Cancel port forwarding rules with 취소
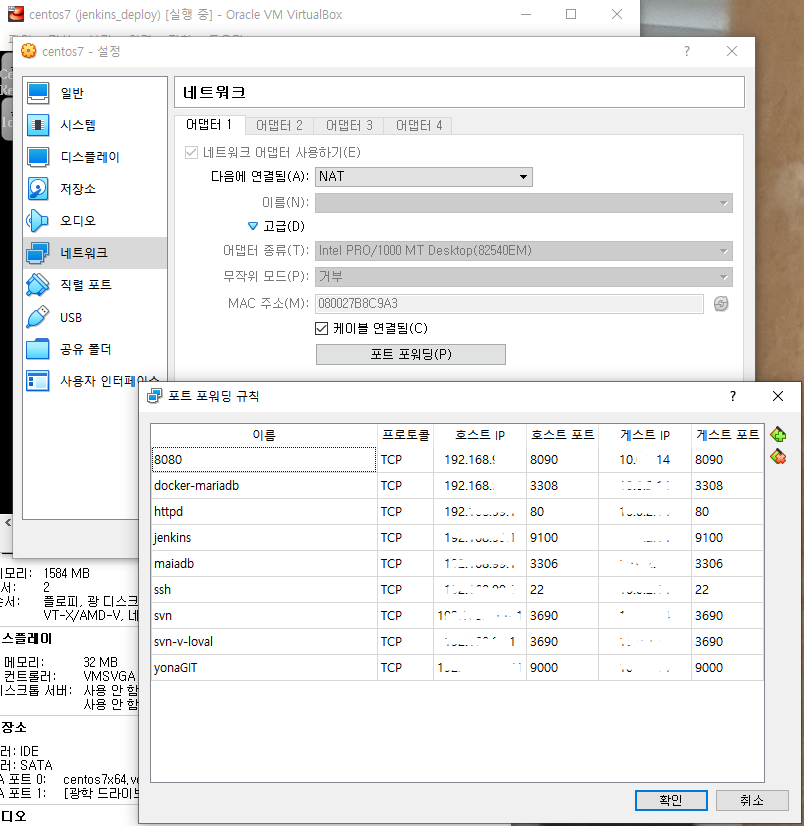Screen dimensions: 804x826 (752, 800)
